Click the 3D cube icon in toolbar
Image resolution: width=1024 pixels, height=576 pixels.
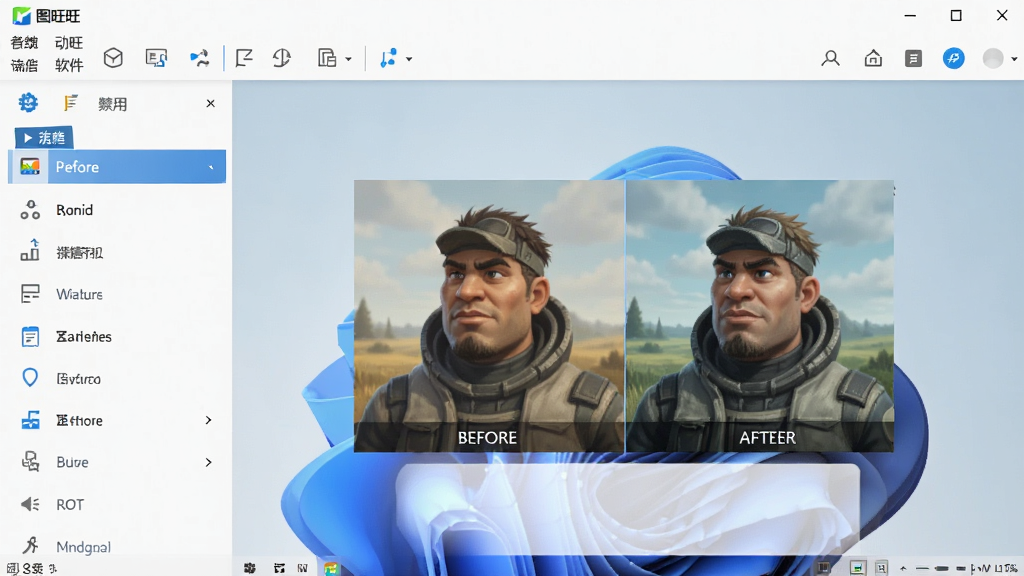(x=113, y=58)
